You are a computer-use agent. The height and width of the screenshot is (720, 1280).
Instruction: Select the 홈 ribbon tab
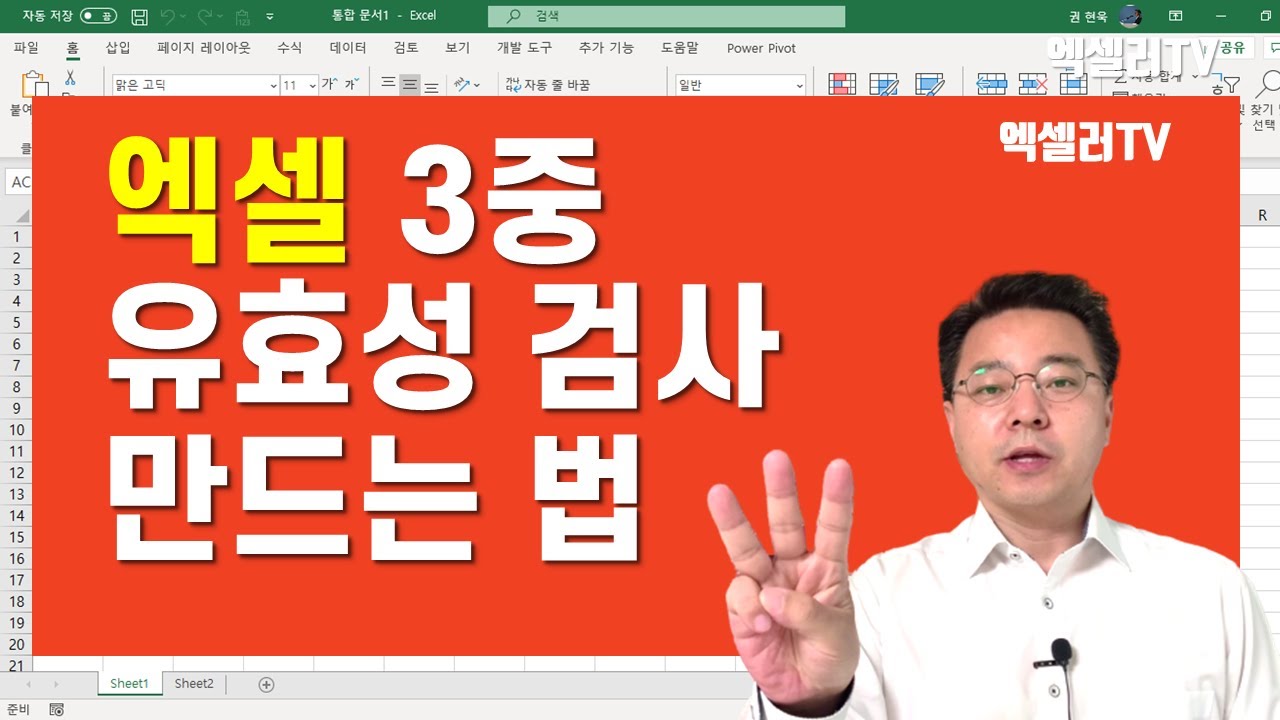(72, 48)
